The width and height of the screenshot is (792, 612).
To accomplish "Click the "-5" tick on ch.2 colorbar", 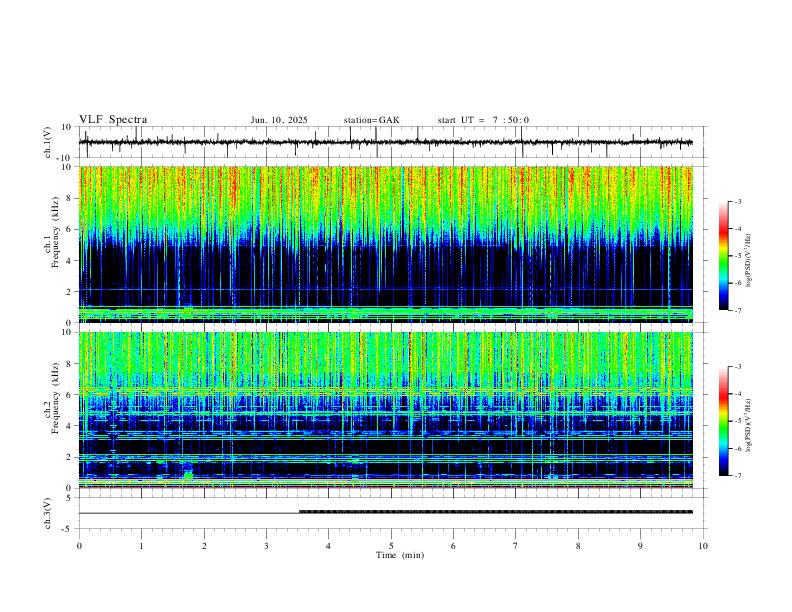I will [738, 421].
